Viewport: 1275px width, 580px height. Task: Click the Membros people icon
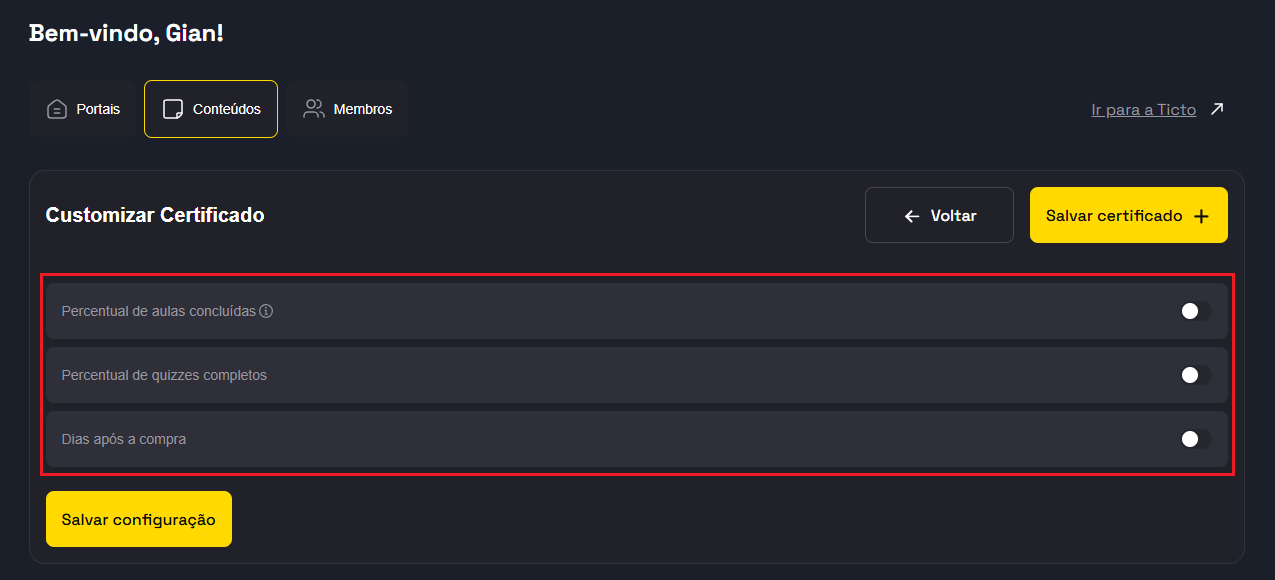(314, 109)
